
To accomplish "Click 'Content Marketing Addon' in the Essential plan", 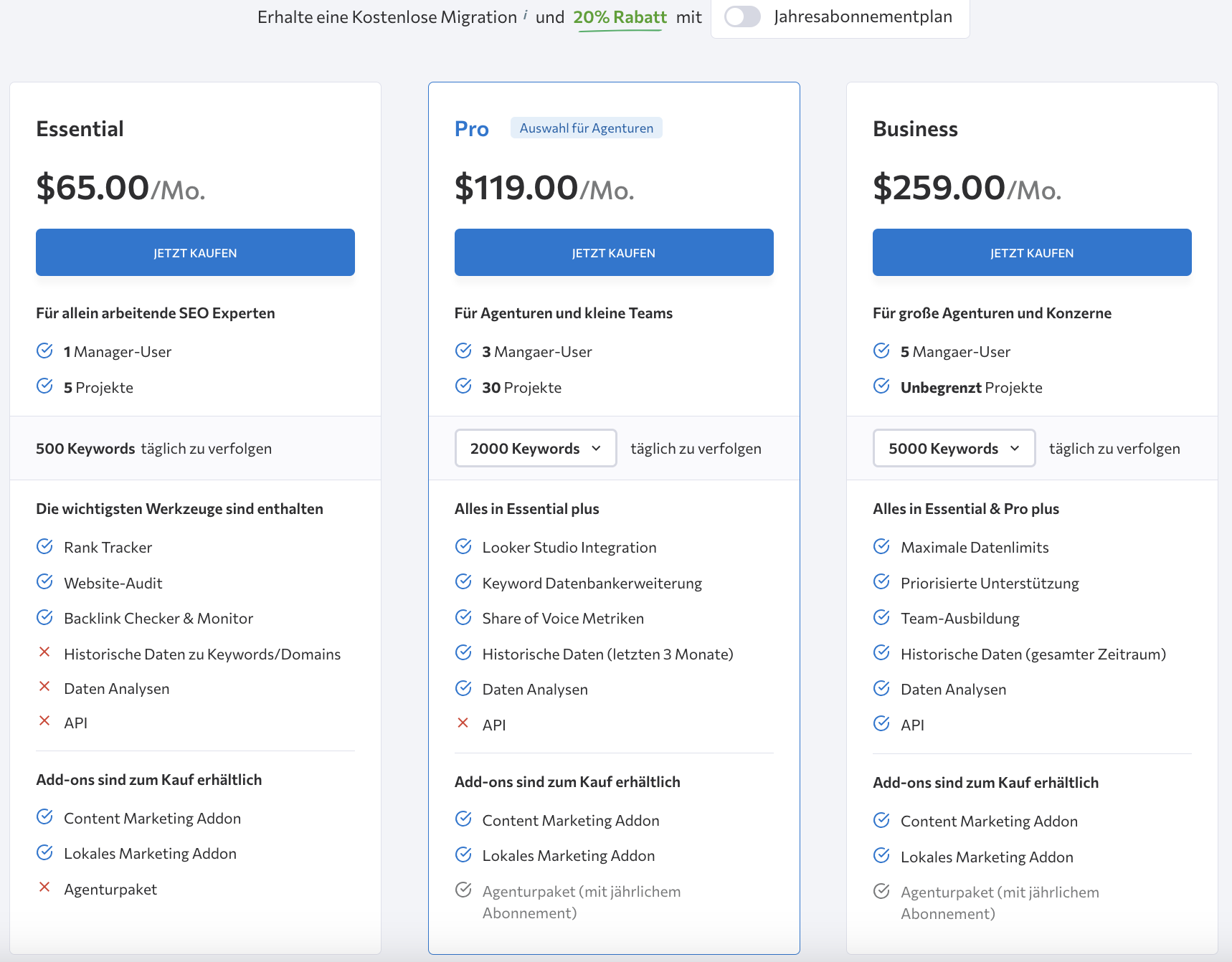I will coord(152,819).
